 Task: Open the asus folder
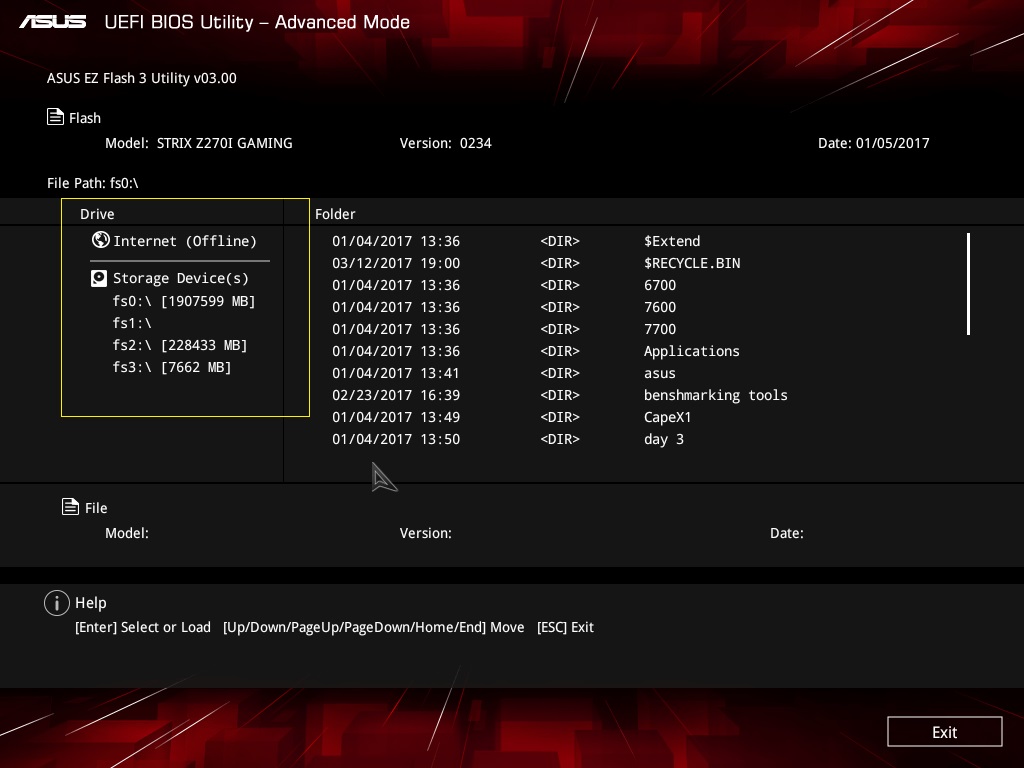click(x=660, y=374)
